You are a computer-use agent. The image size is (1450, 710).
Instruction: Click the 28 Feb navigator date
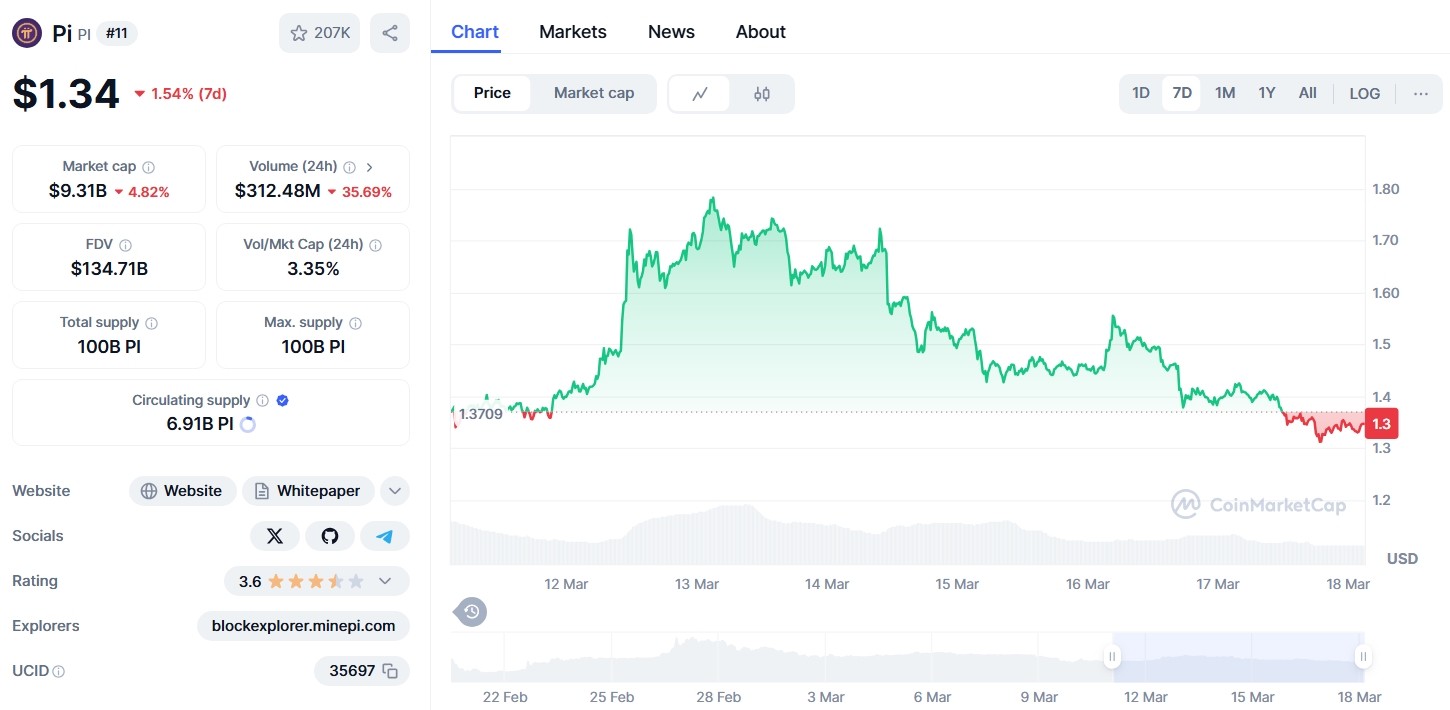718,697
